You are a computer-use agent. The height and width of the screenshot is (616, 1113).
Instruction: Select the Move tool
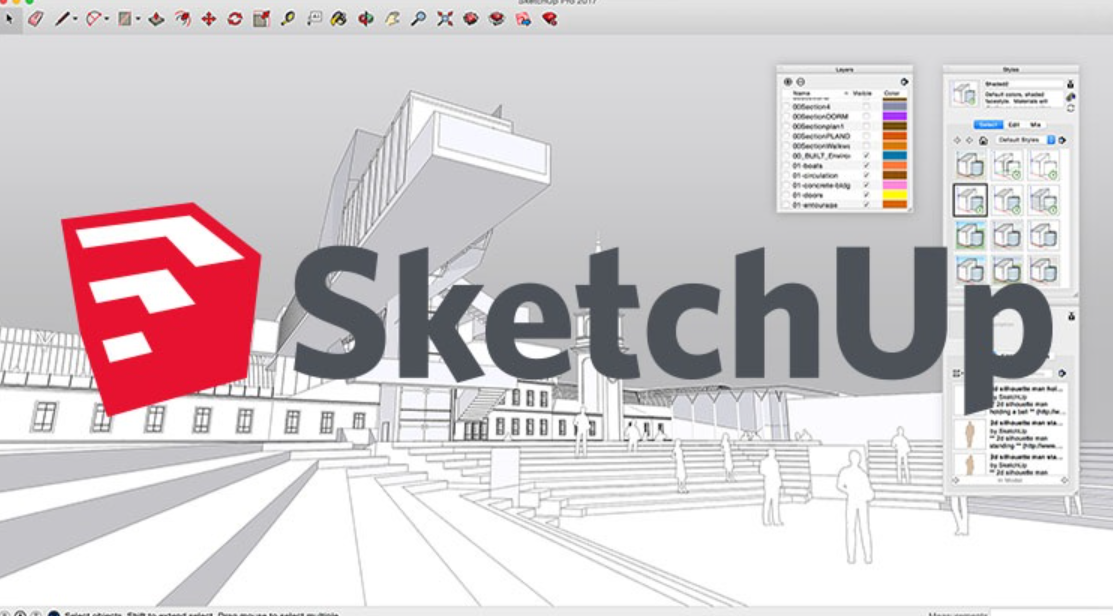pos(209,19)
